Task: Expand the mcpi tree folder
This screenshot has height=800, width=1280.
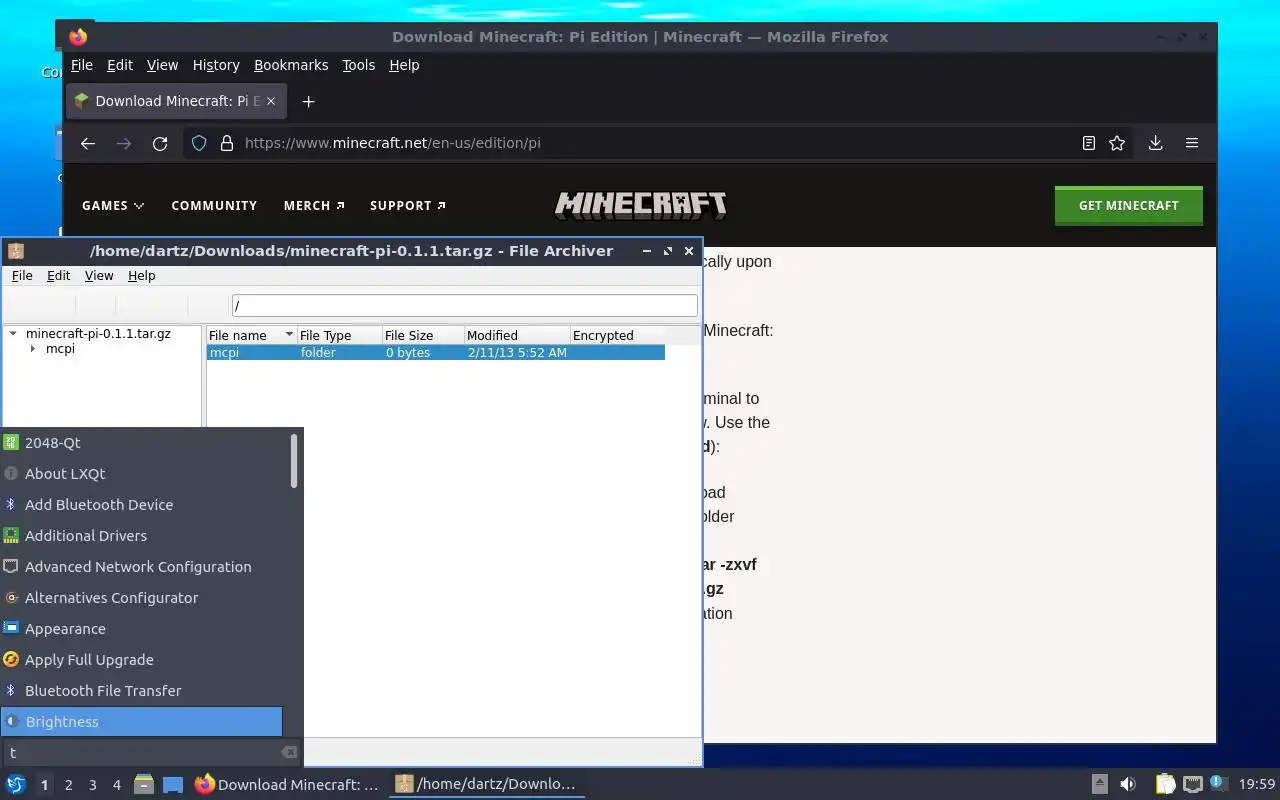Action: coord(33,349)
